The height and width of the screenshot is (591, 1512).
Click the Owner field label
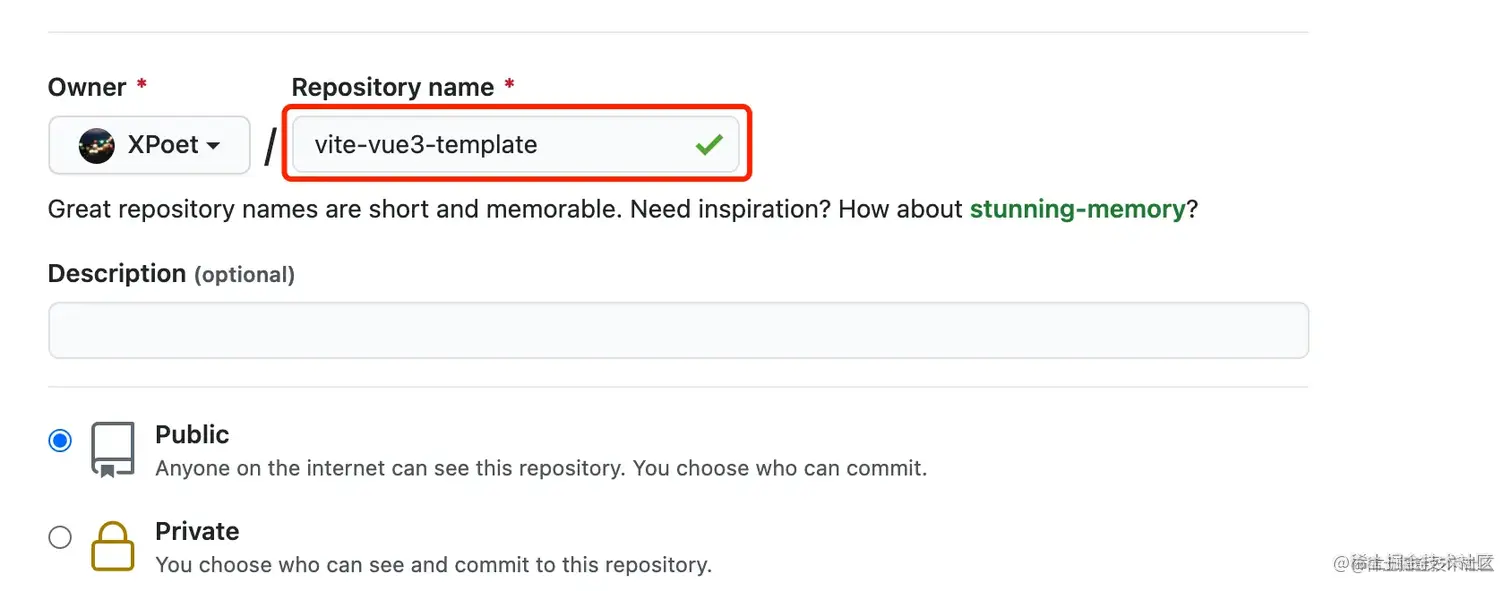87,88
